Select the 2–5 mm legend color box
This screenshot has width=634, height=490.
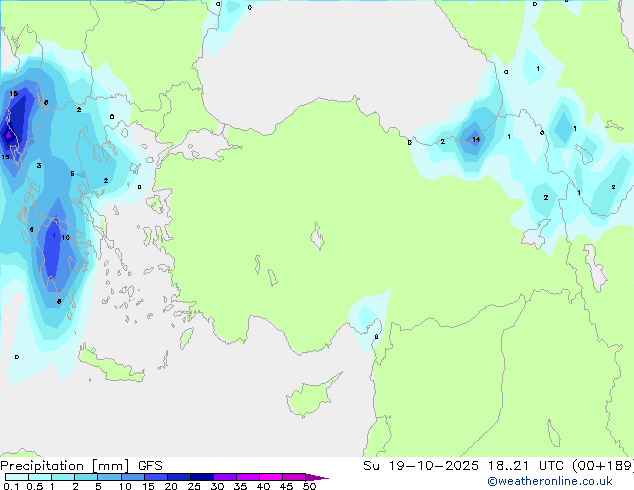pos(86,477)
